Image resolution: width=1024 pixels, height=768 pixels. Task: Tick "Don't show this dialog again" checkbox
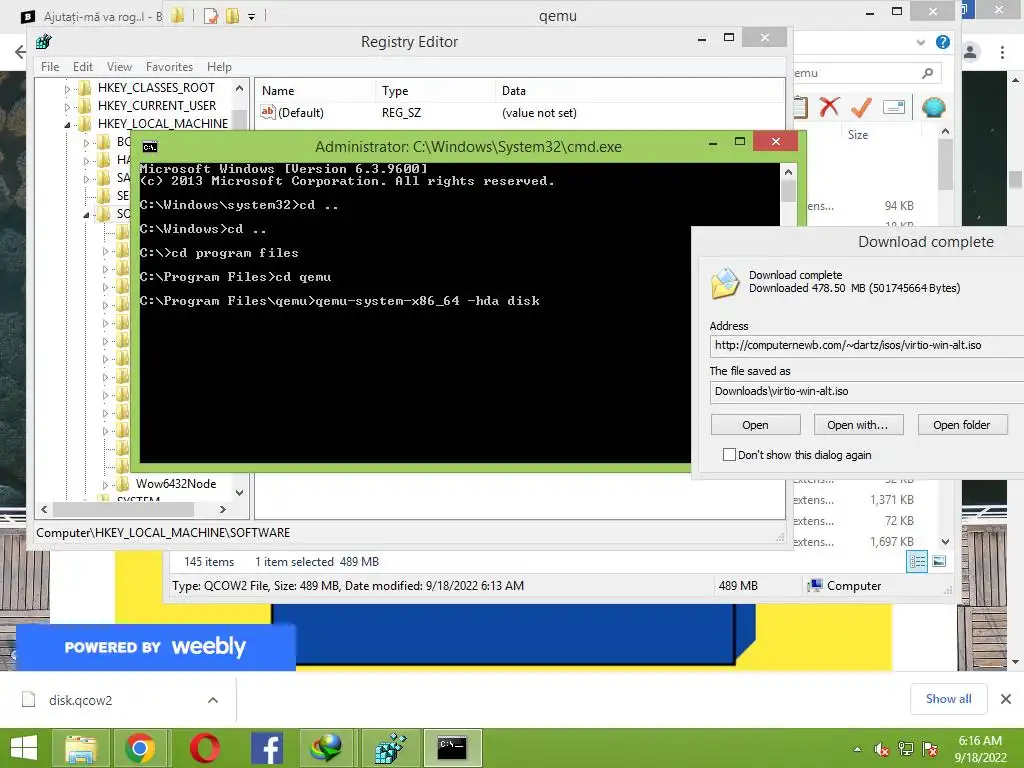coord(729,455)
